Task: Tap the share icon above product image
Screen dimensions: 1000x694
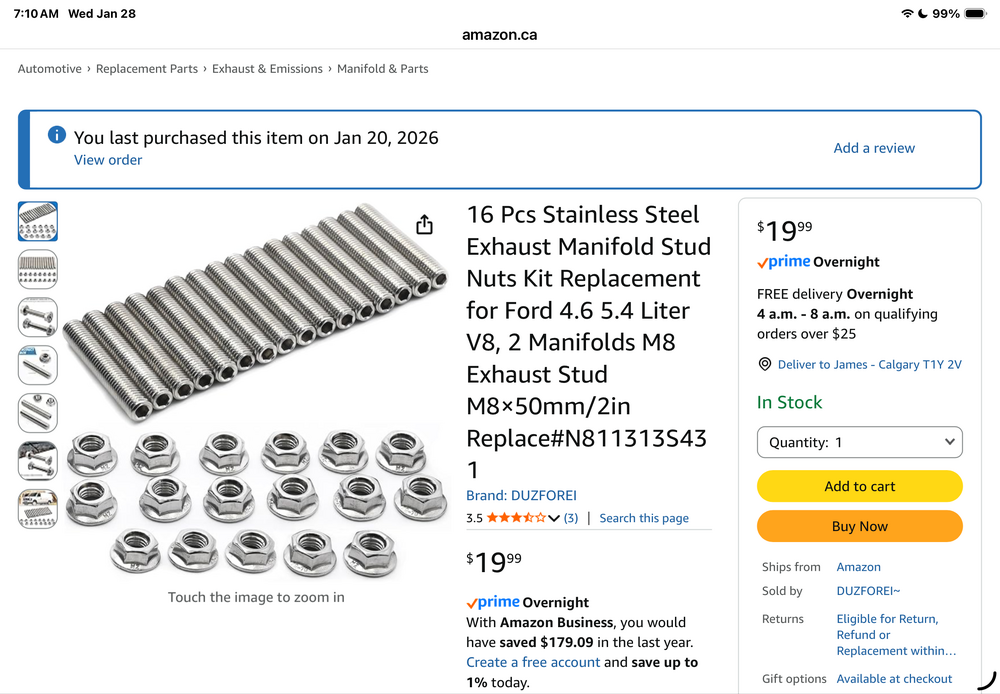Action: [424, 224]
